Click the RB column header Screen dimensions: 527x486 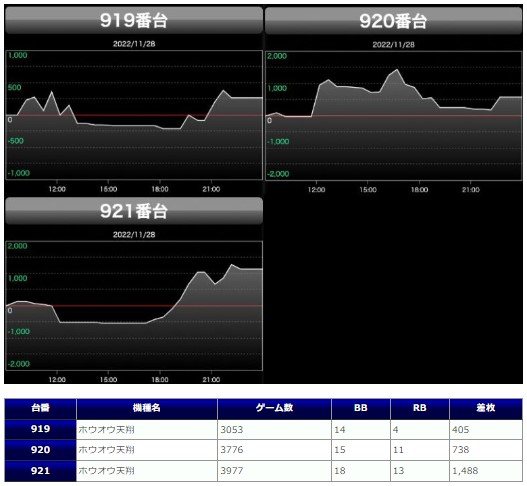click(x=419, y=408)
